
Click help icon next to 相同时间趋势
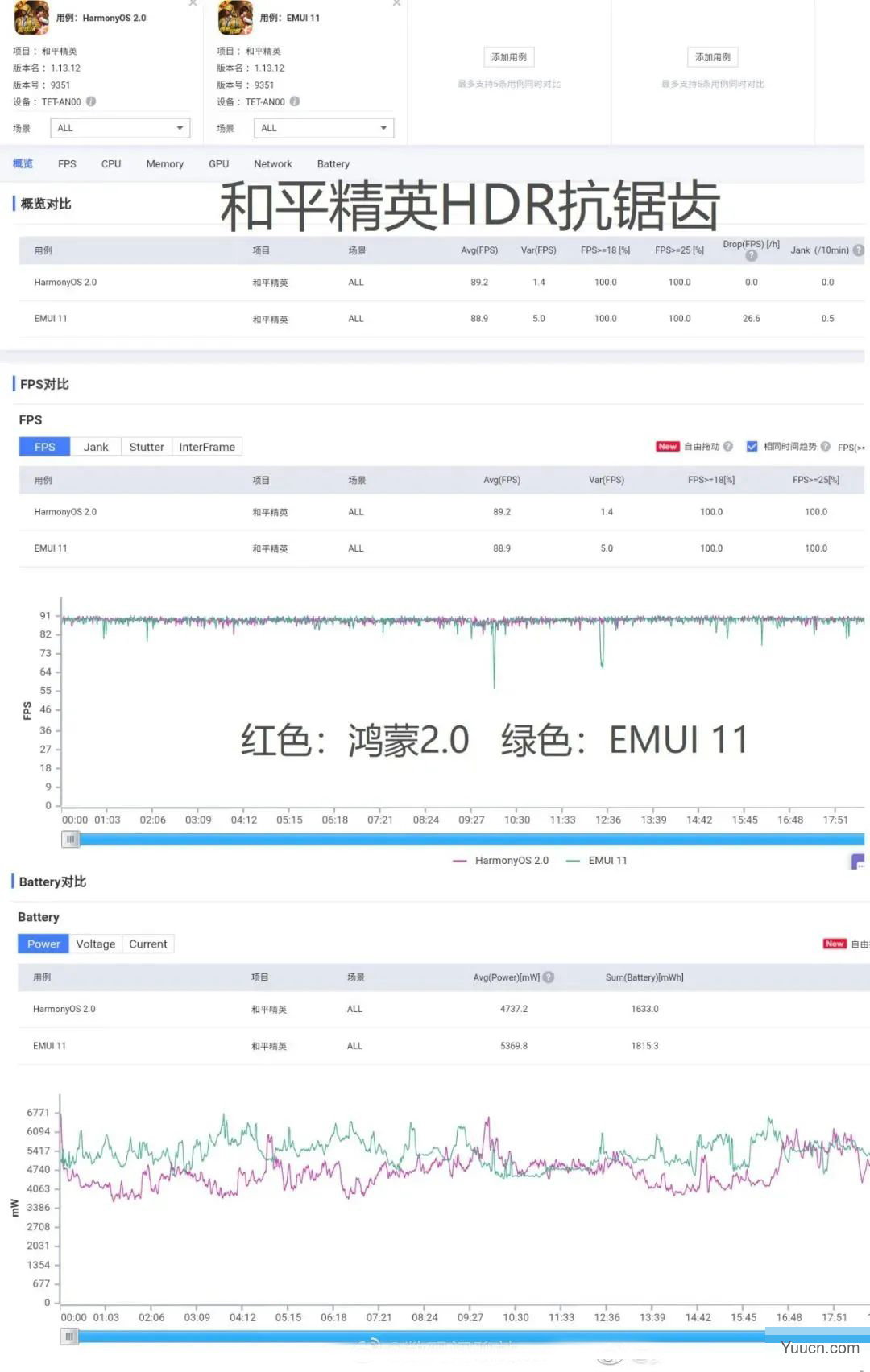click(826, 446)
